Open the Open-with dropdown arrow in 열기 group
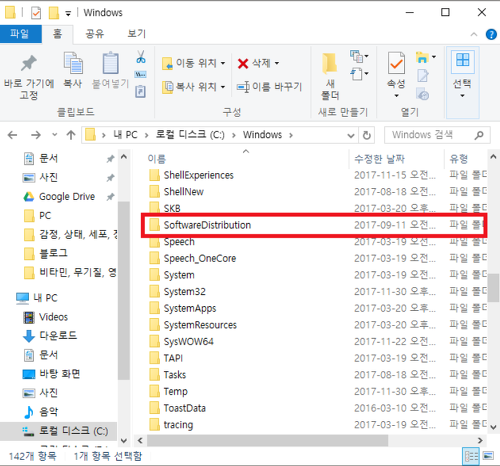 434,57
